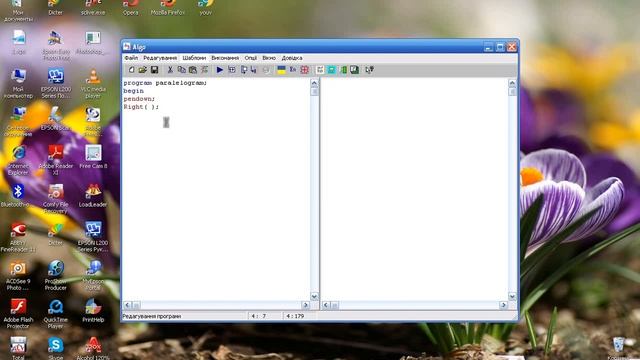Select the LoadLeader desktop icon
The image size is (640, 360).
click(x=93, y=195)
